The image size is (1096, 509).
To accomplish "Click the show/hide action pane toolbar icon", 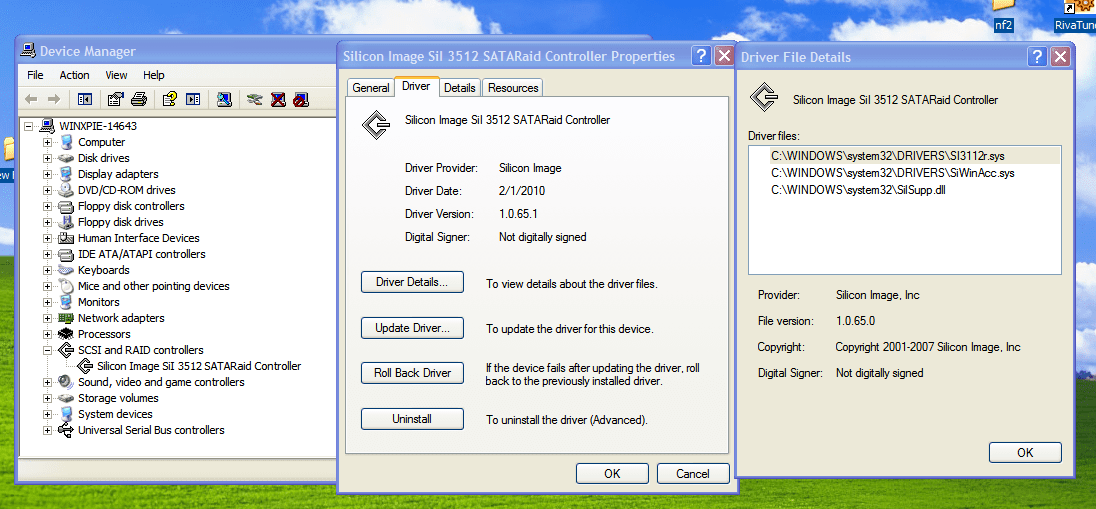I will click(193, 99).
